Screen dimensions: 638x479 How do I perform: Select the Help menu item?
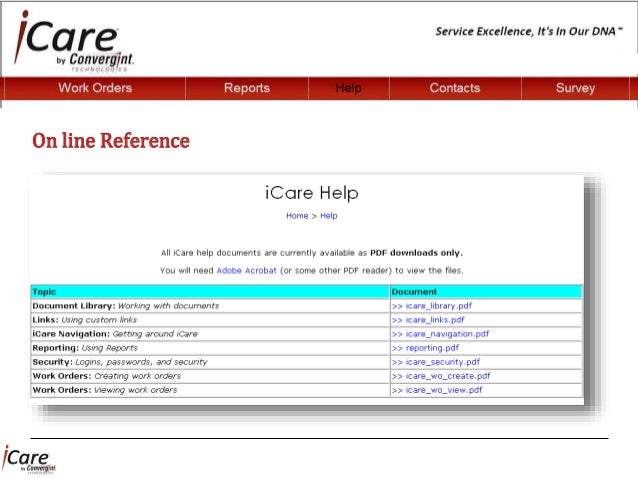349,88
